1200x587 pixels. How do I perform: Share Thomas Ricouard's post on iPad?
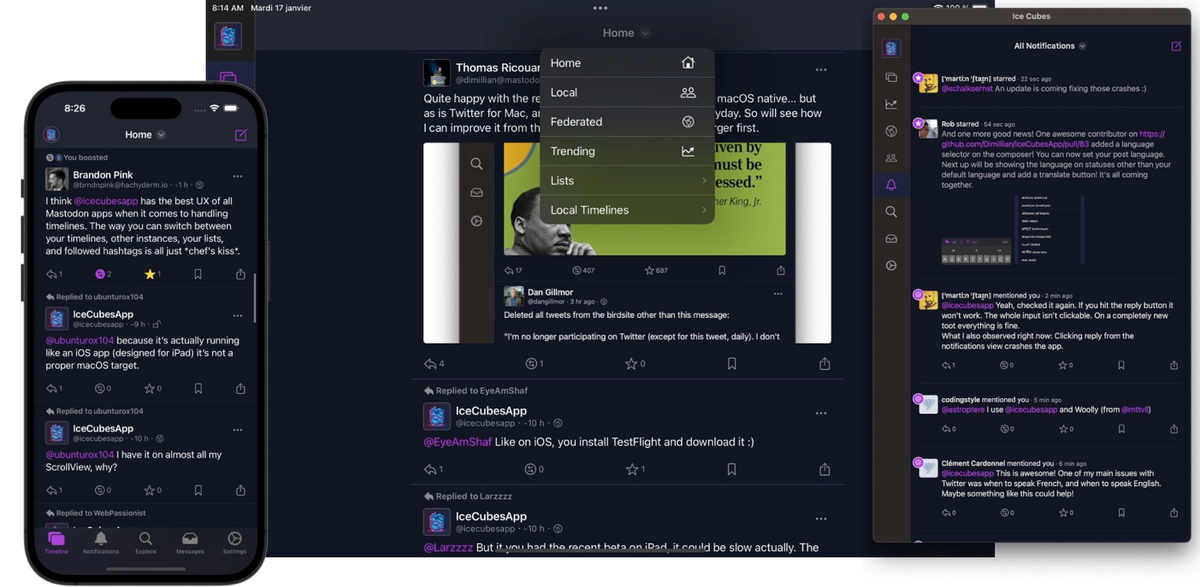point(824,364)
